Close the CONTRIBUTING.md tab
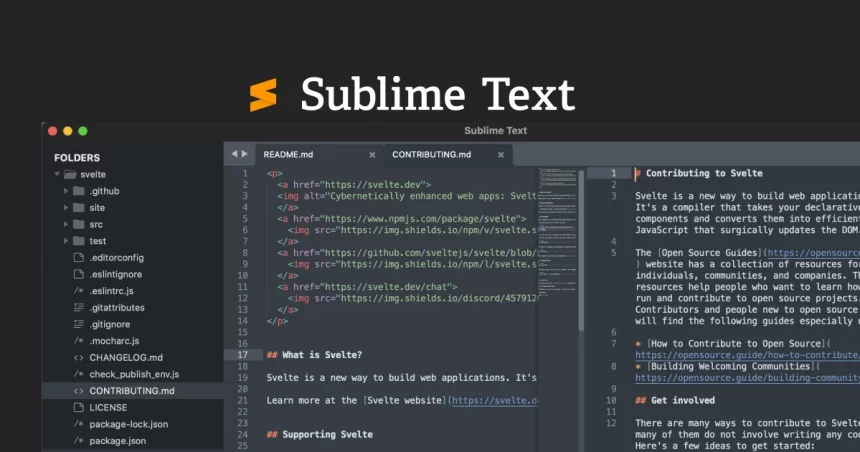 501,155
